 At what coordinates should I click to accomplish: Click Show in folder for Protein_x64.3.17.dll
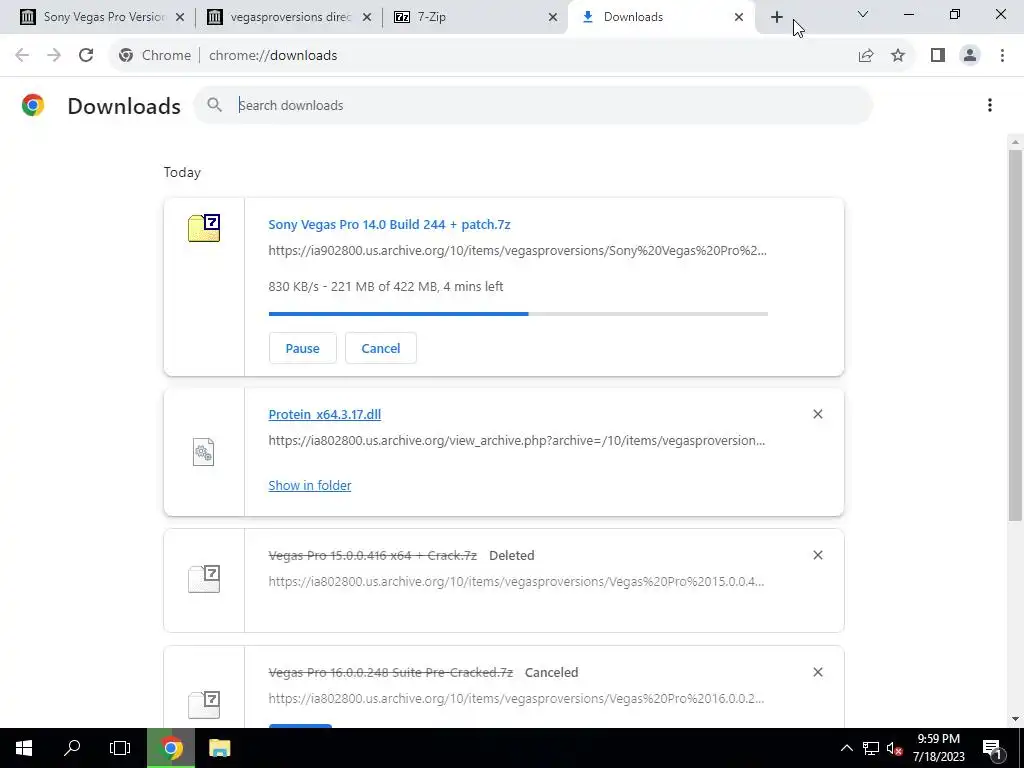pos(310,485)
